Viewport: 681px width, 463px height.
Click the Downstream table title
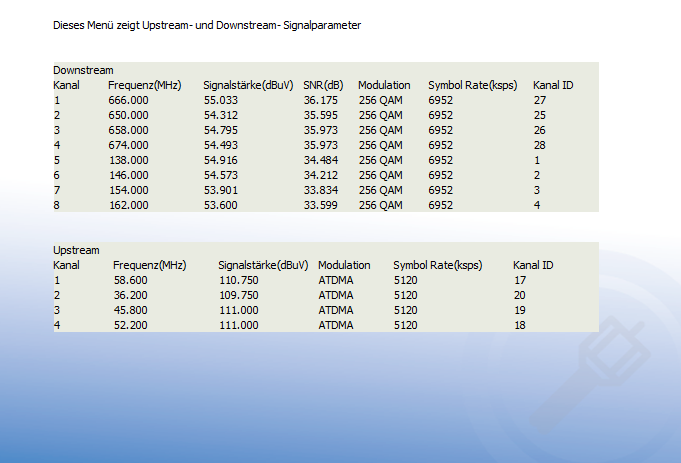point(83,70)
